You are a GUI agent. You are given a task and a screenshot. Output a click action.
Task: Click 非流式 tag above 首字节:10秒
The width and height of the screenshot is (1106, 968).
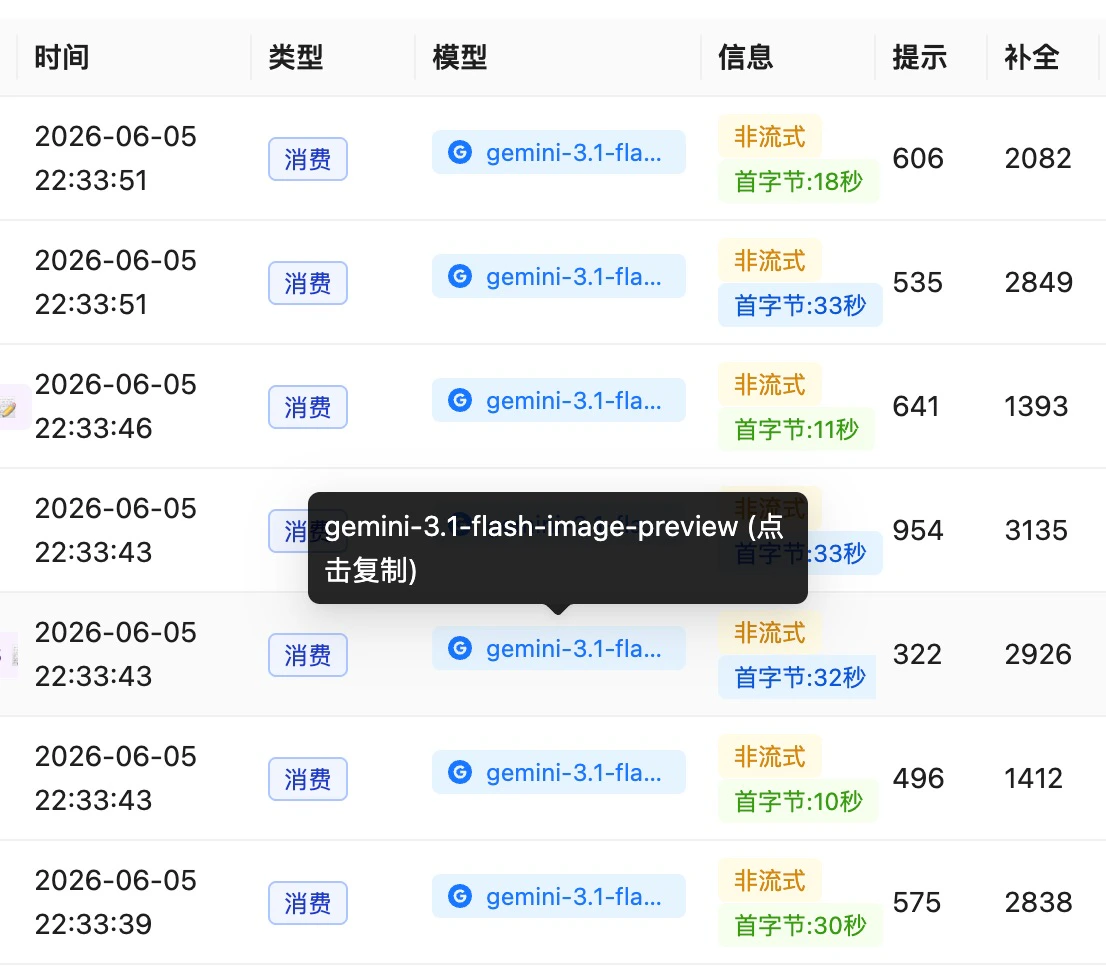(770, 756)
